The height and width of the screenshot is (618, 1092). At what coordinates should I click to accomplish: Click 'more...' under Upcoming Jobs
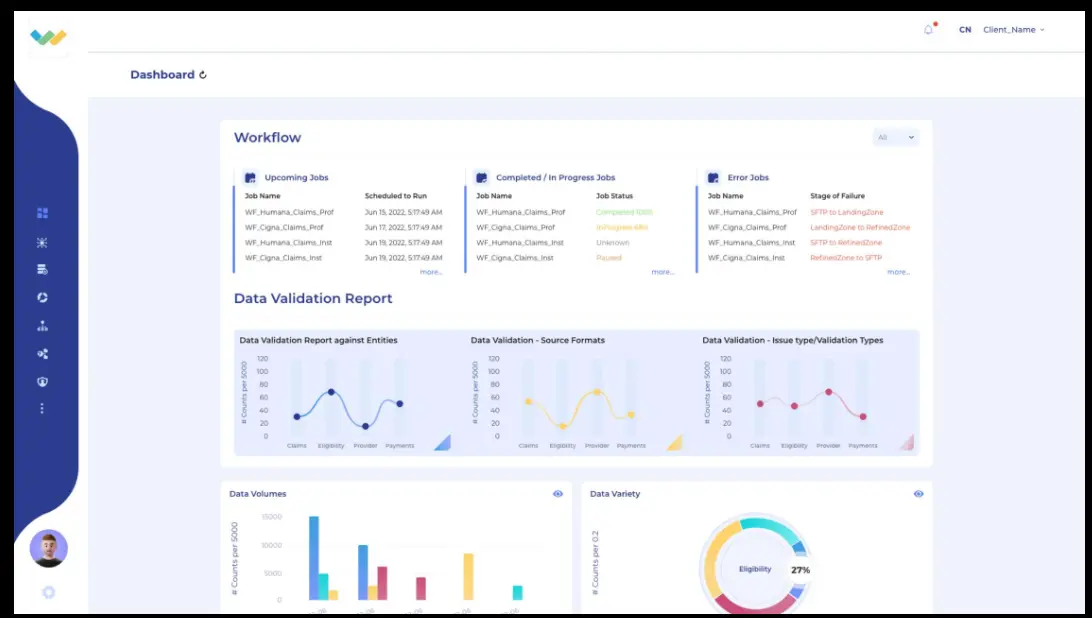[431, 272]
